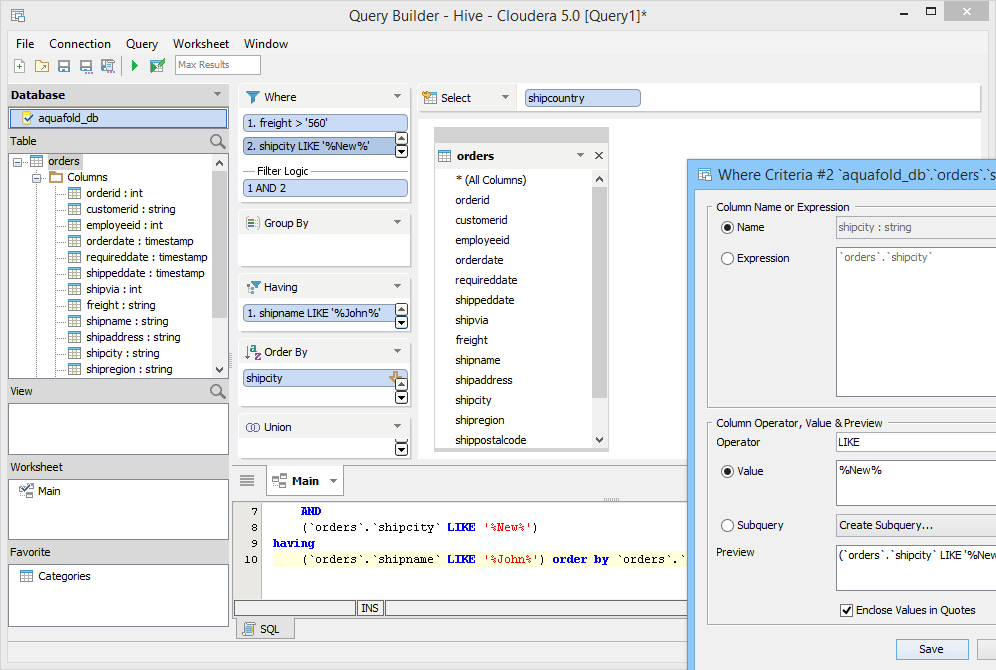Open the Select dropdown arrow

coord(506,97)
